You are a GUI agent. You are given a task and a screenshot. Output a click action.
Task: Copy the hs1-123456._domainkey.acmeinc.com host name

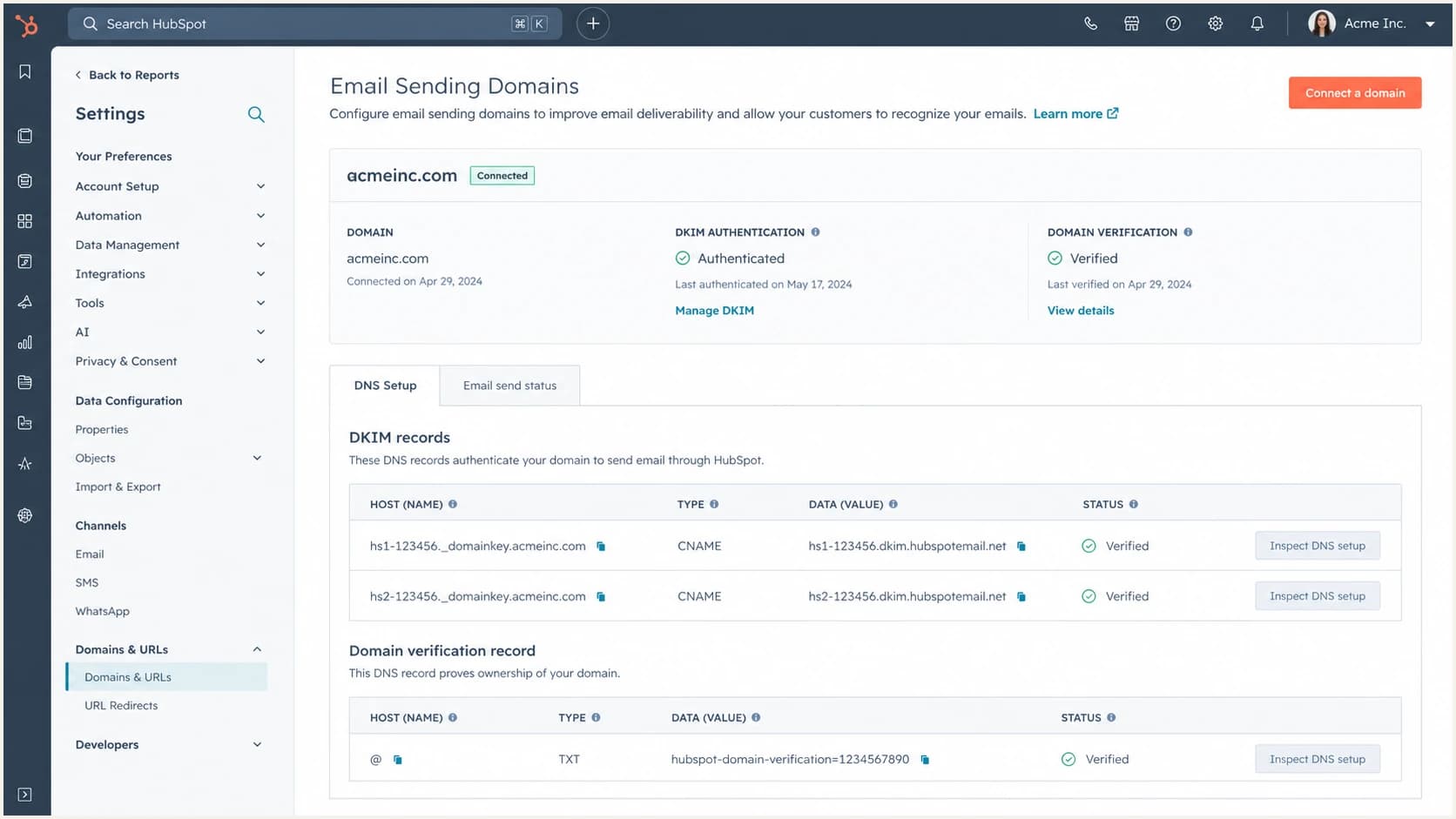point(601,547)
